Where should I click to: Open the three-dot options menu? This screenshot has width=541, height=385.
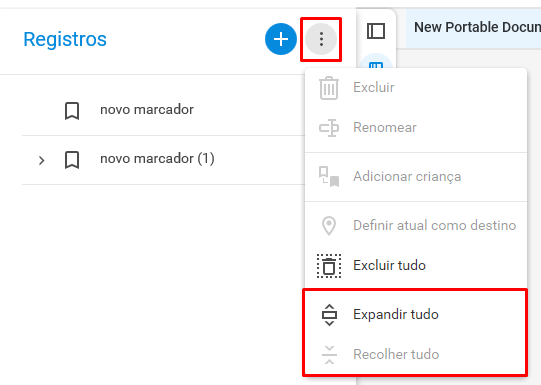point(321,39)
